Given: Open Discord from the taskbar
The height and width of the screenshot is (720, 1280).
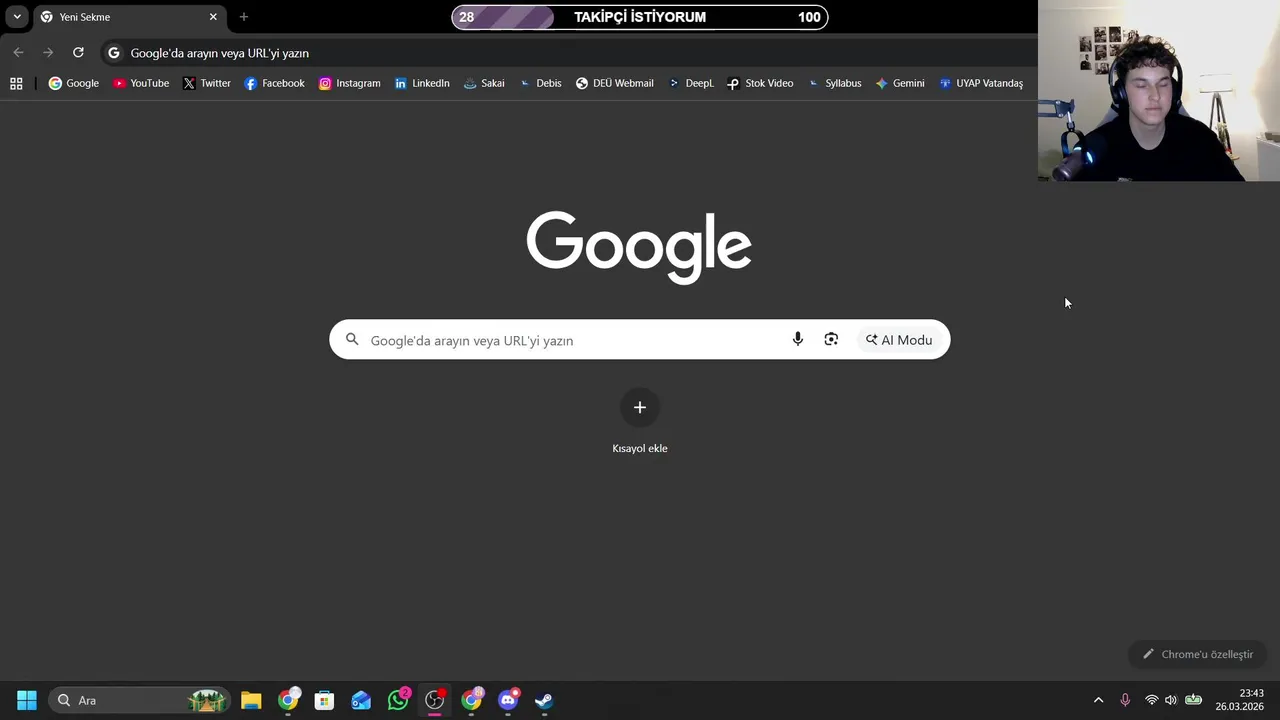Looking at the screenshot, I should (508, 700).
